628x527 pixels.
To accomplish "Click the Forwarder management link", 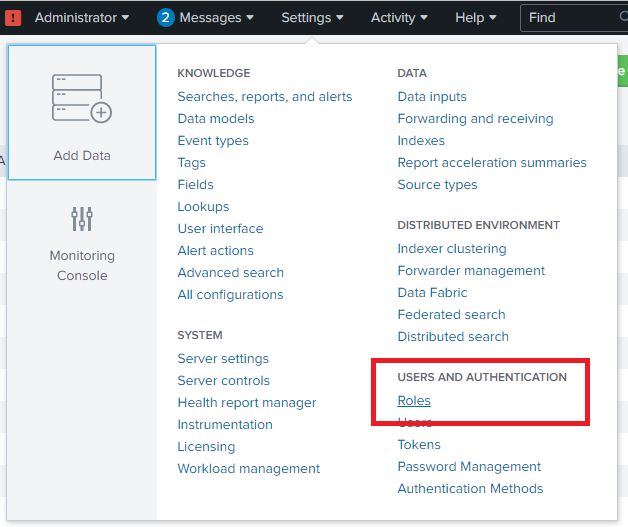I will tap(471, 271).
